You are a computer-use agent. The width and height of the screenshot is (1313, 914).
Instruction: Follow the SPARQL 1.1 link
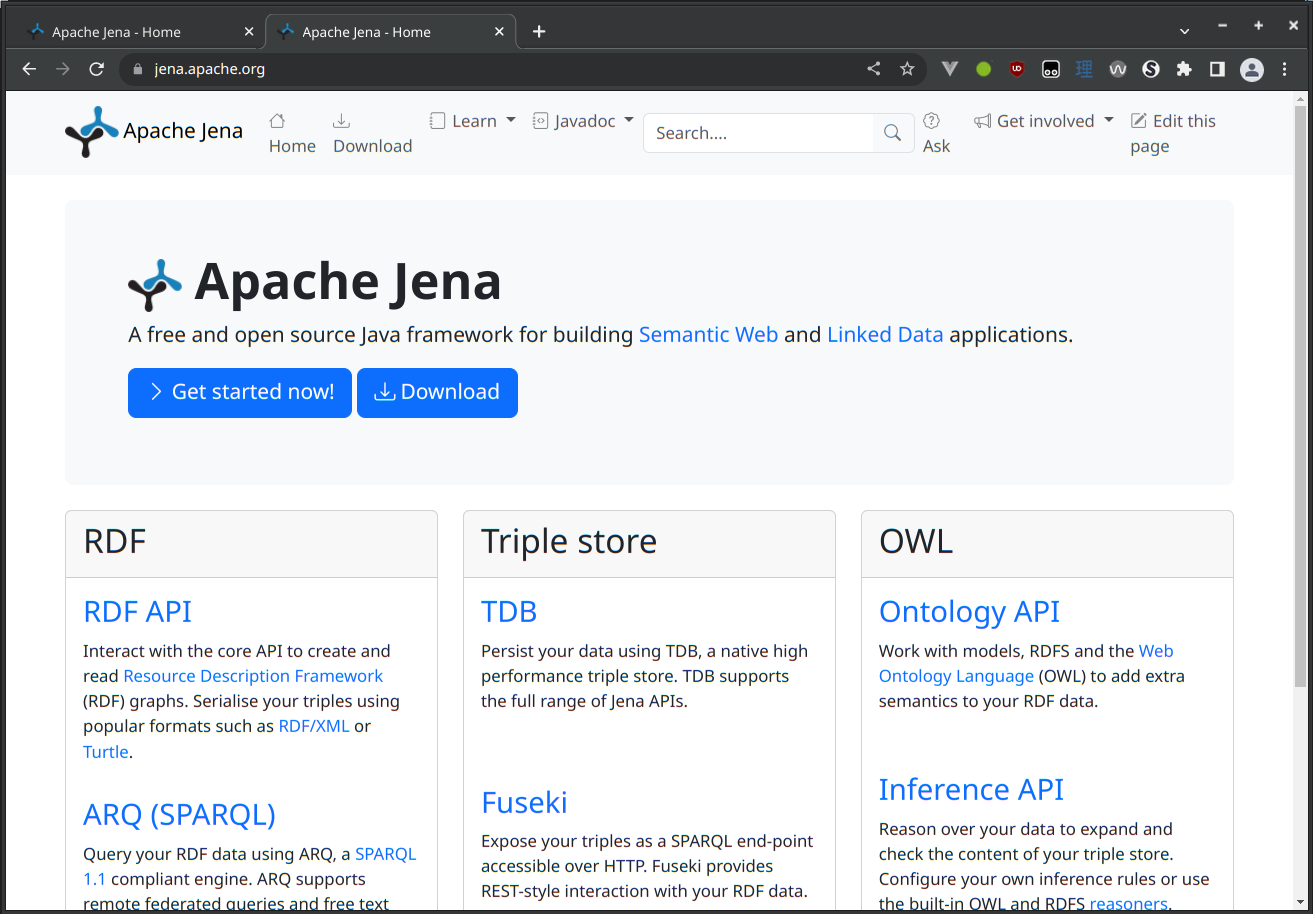(385, 854)
